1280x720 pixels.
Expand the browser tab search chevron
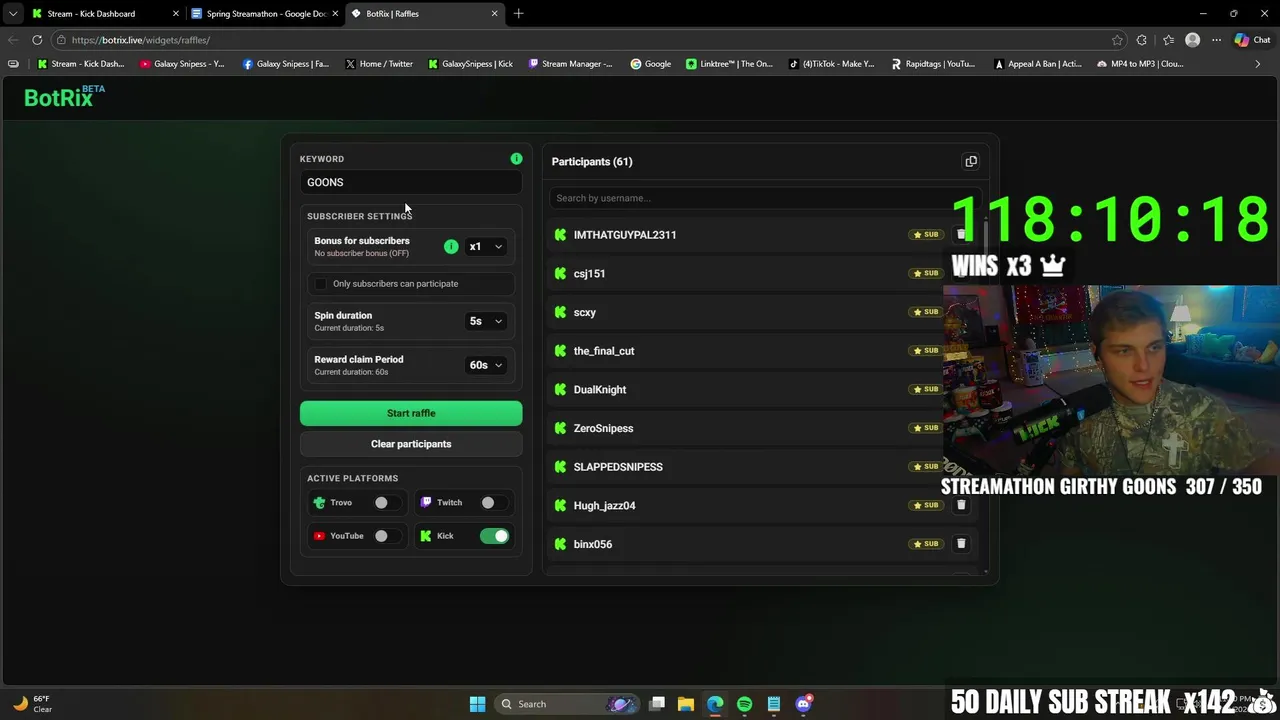pyautogui.click(x=12, y=14)
